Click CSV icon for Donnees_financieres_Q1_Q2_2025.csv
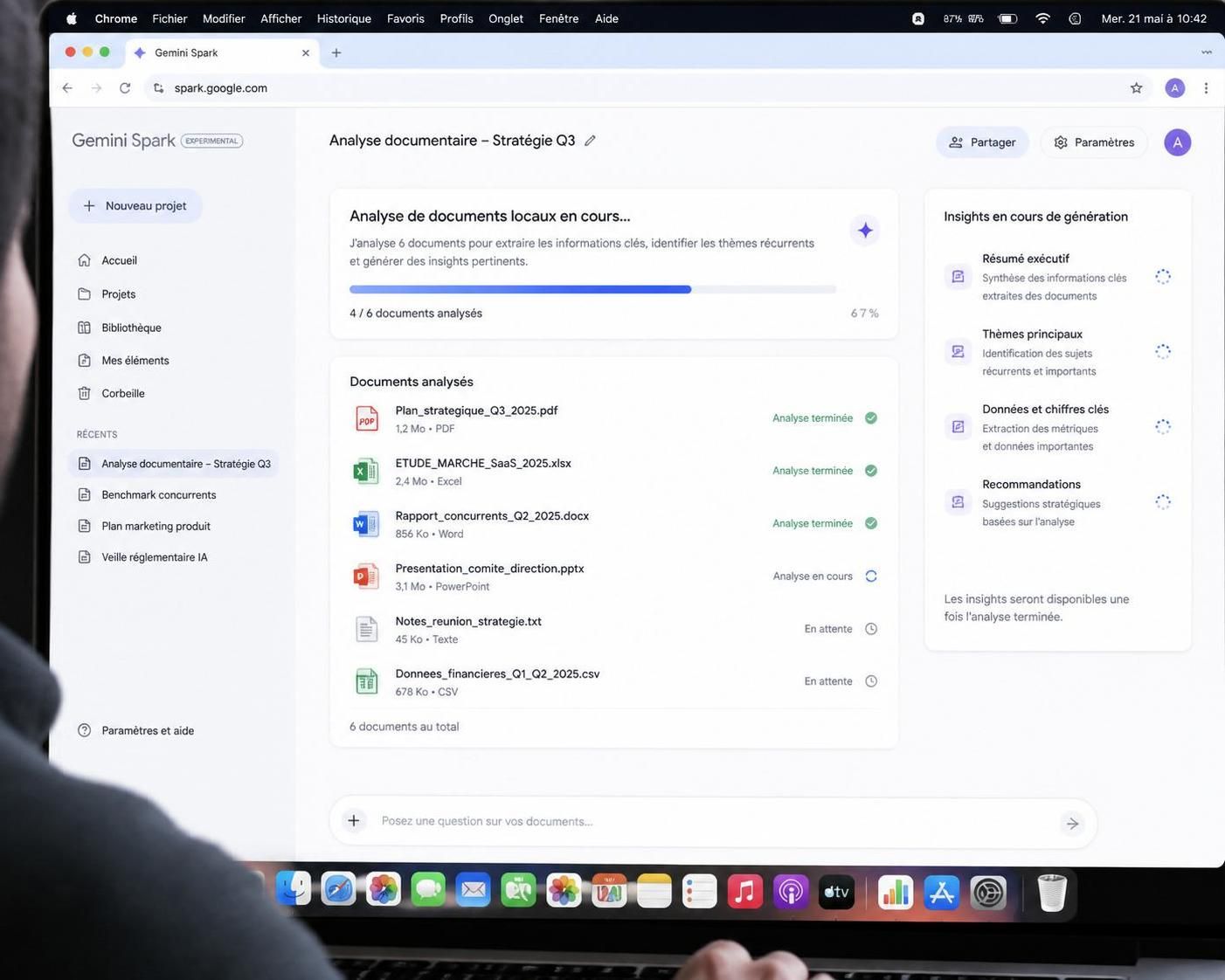The width and height of the screenshot is (1225, 980). click(x=367, y=682)
